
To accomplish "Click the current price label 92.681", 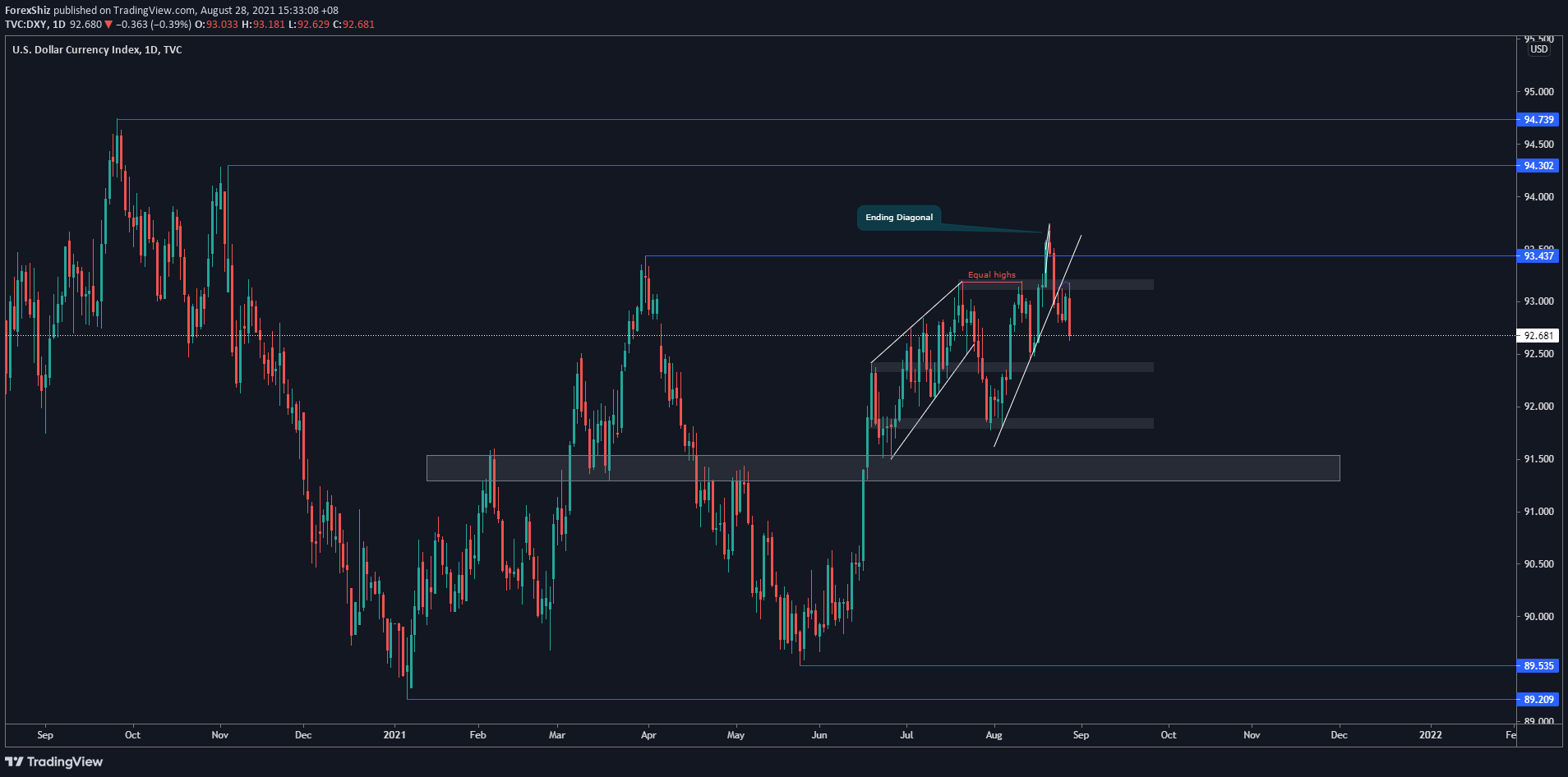I will pyautogui.click(x=1538, y=336).
